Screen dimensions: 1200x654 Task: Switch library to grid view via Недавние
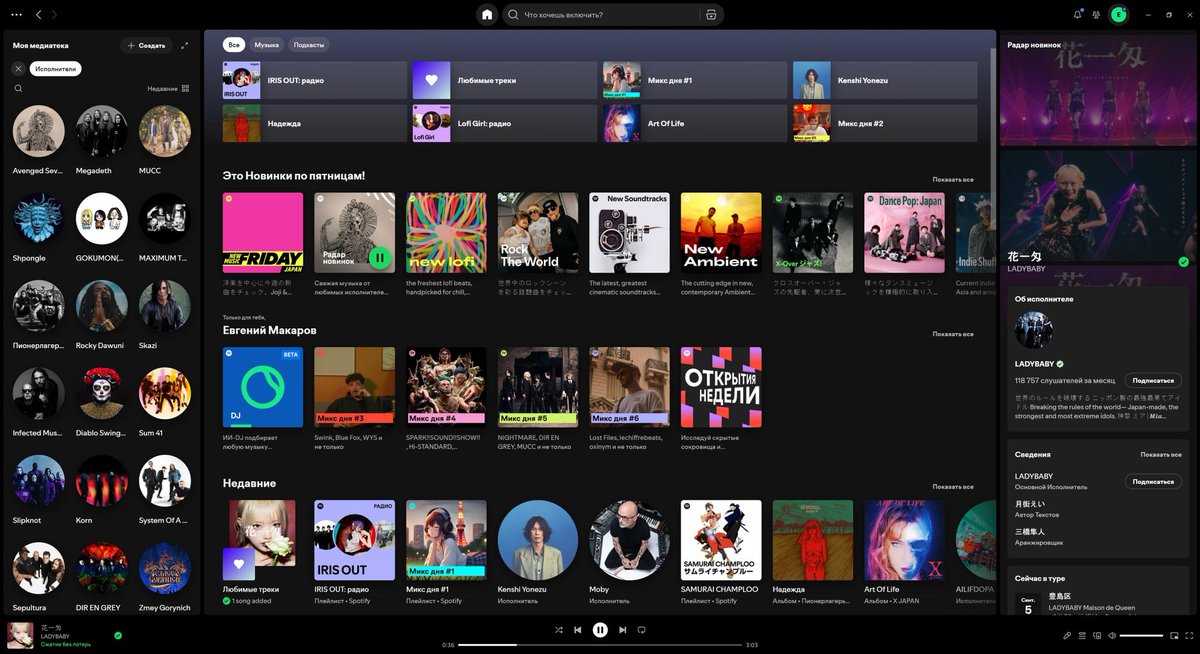pos(168,88)
